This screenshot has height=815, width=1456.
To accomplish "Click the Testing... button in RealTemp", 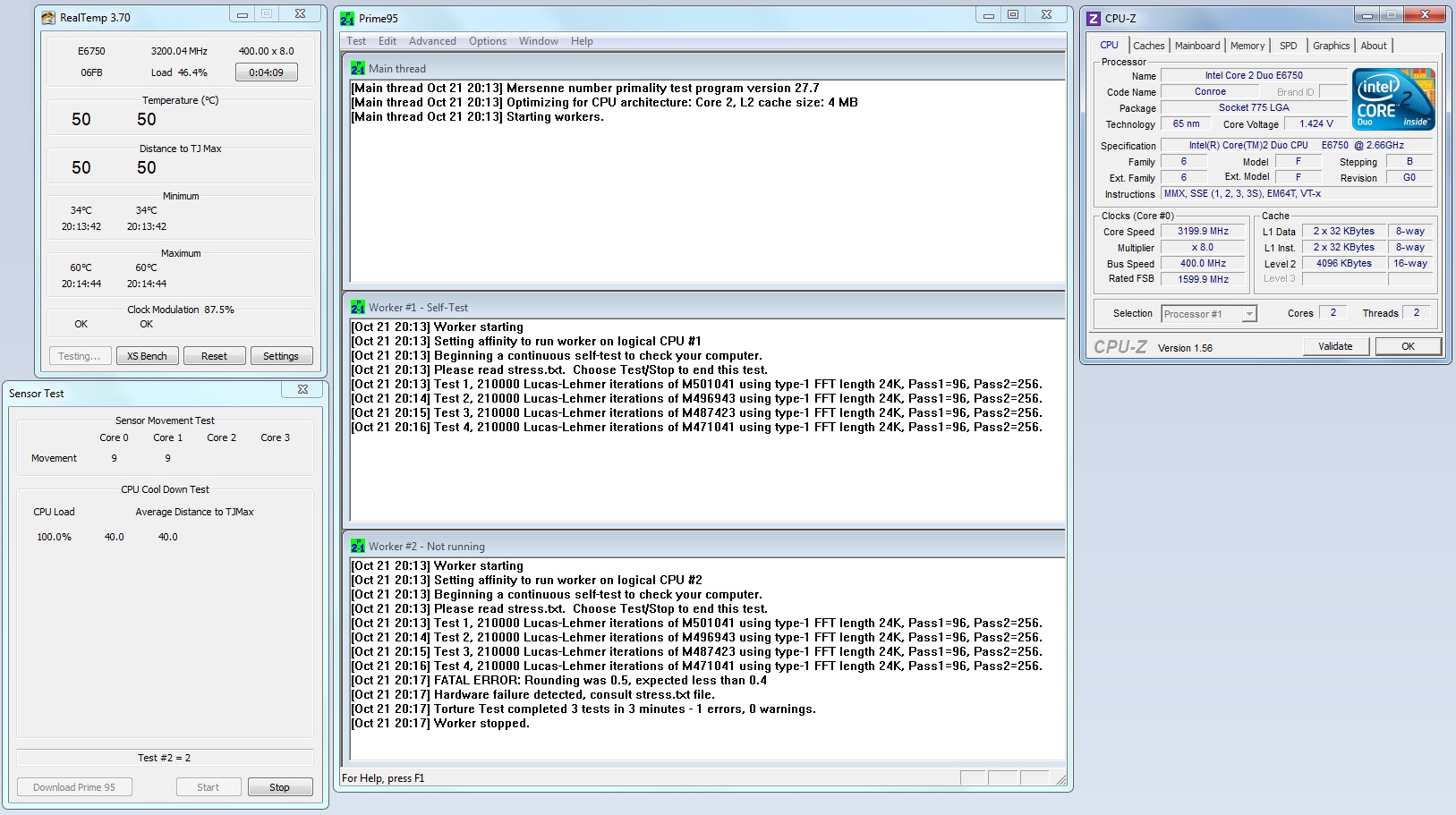I will (80, 356).
